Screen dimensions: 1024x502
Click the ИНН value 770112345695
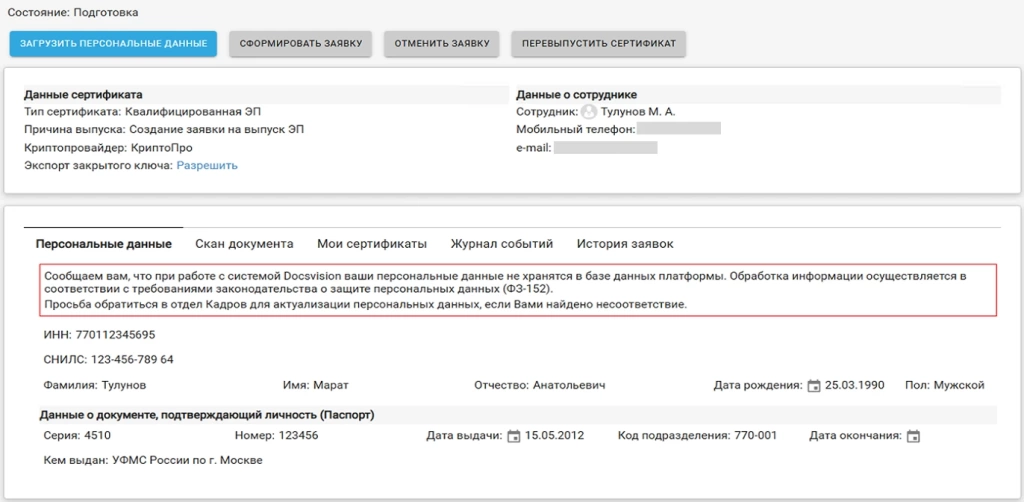pyautogui.click(x=115, y=334)
